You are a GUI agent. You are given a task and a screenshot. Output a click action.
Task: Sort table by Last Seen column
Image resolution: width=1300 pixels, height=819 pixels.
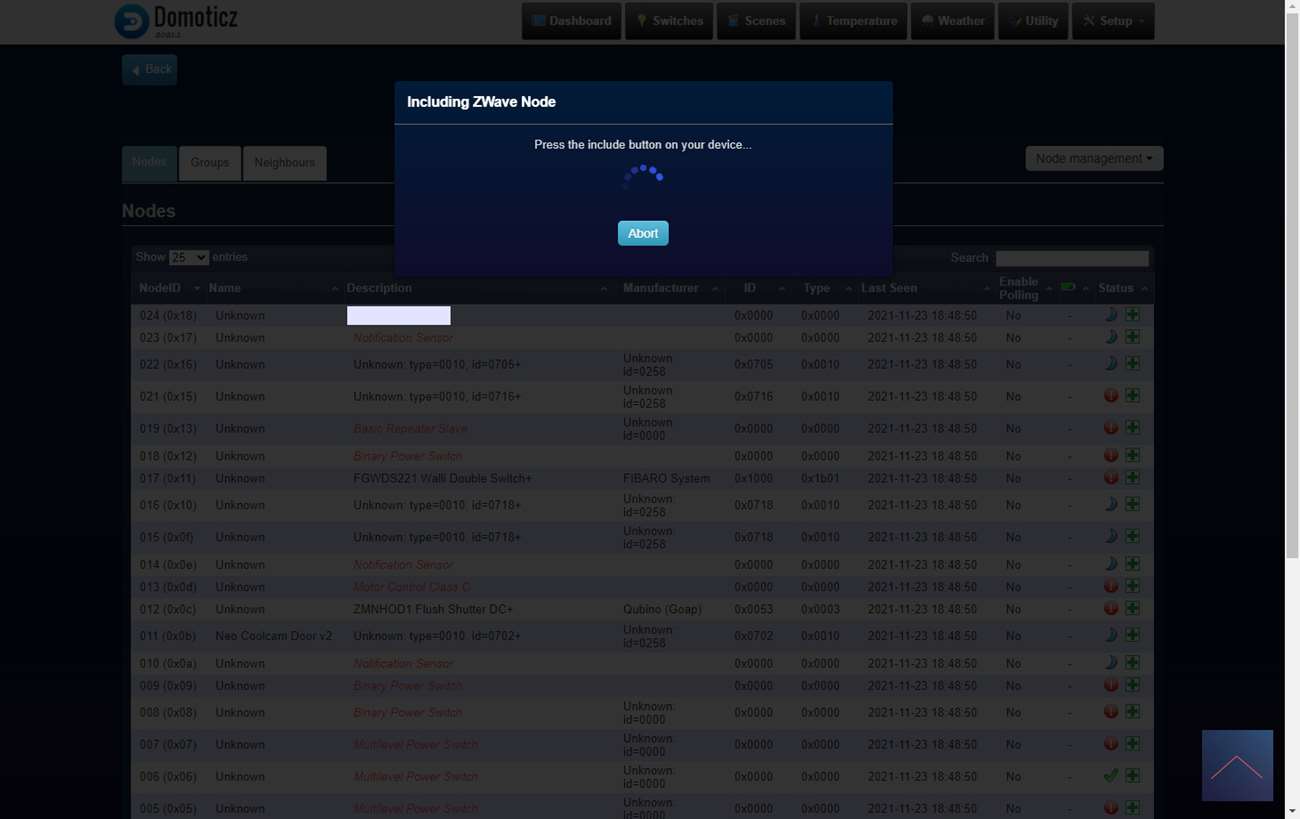889,288
